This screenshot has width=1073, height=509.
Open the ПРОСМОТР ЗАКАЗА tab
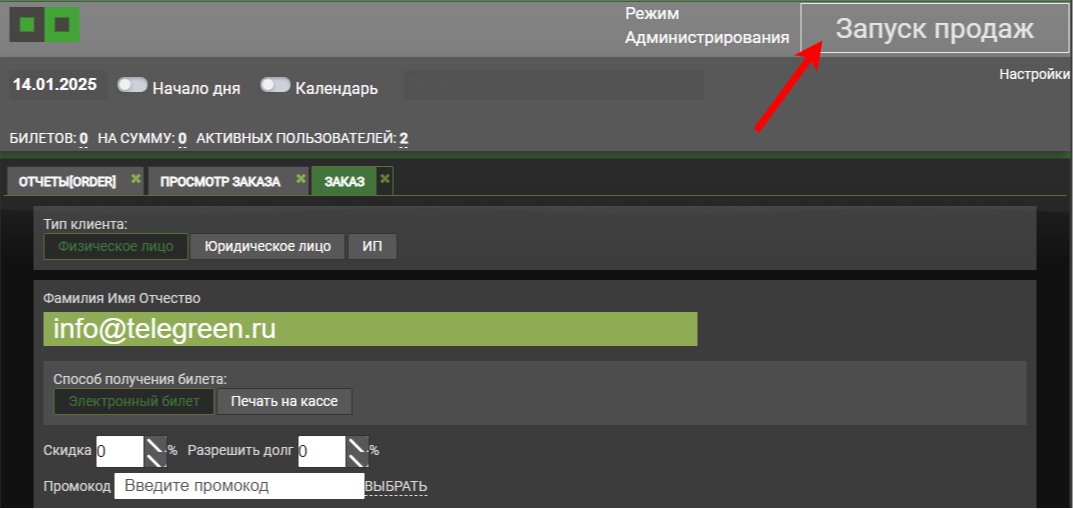(220, 182)
